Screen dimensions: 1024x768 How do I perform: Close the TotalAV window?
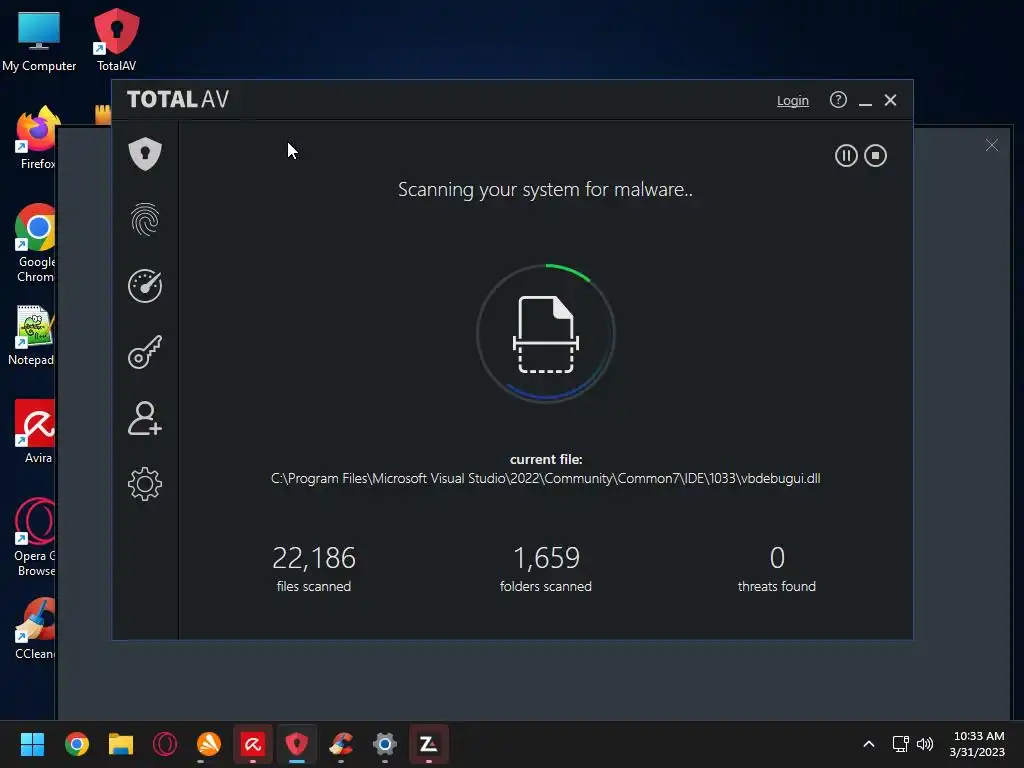(890, 100)
